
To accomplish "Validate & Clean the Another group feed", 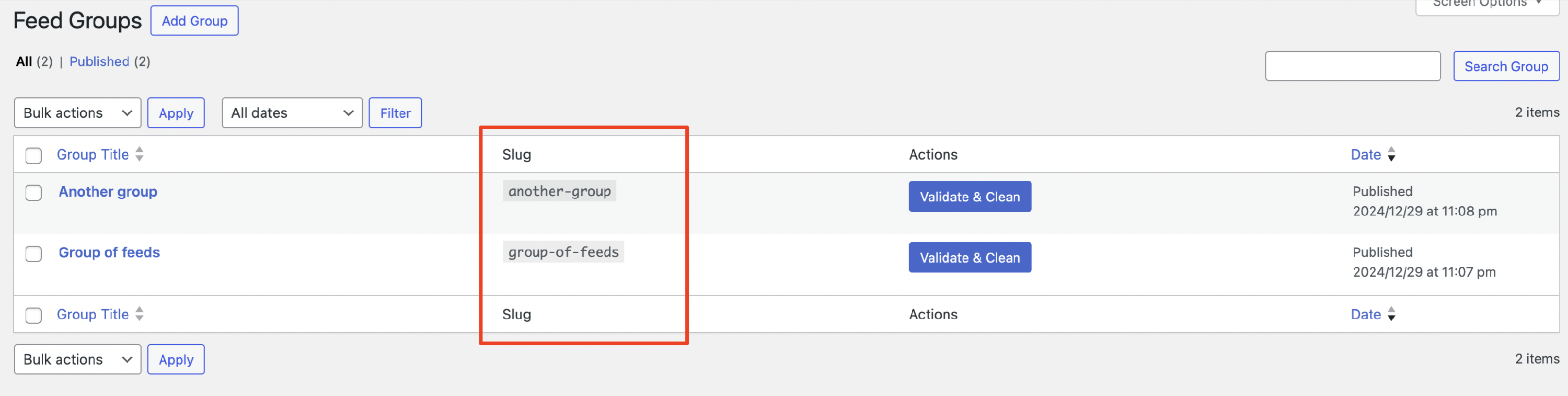I will tap(969, 197).
